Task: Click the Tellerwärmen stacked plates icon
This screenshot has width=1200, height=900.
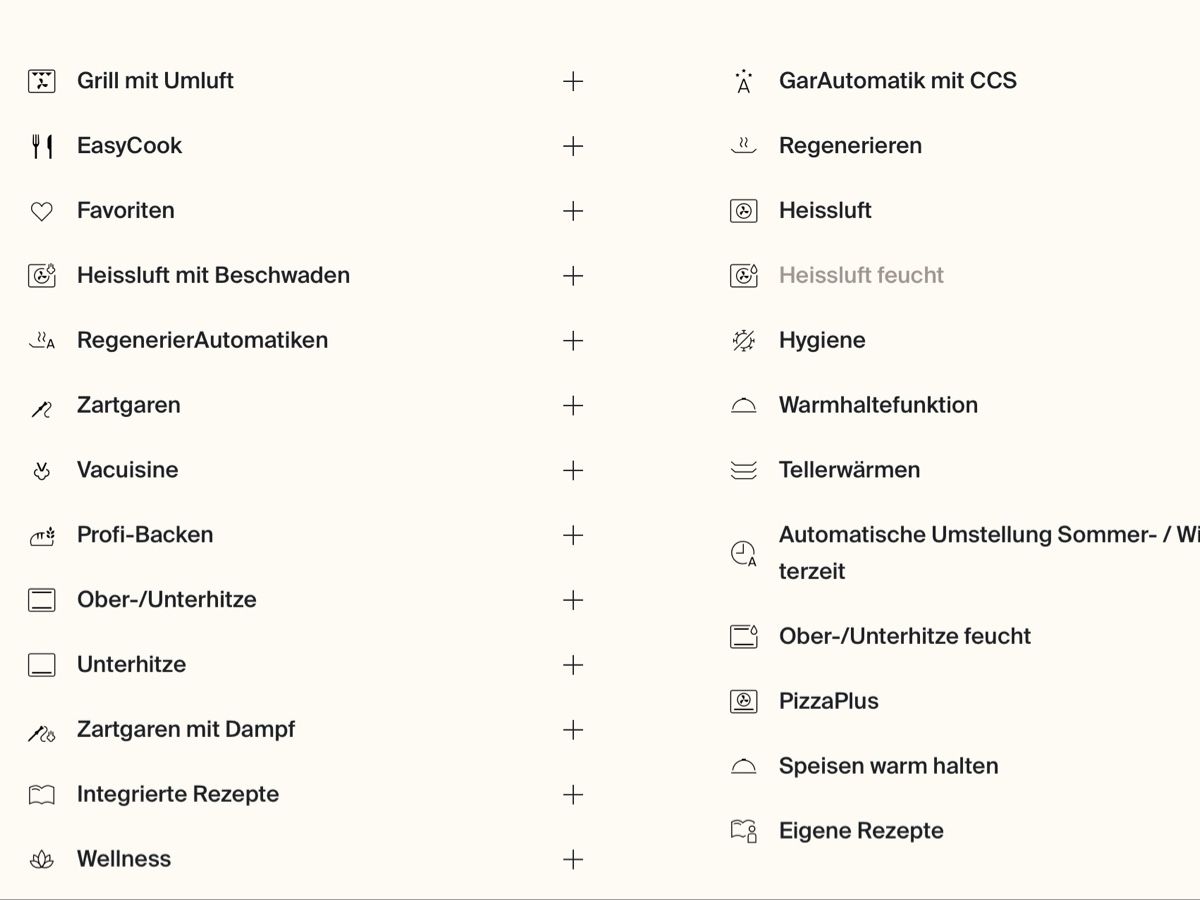Action: click(743, 470)
